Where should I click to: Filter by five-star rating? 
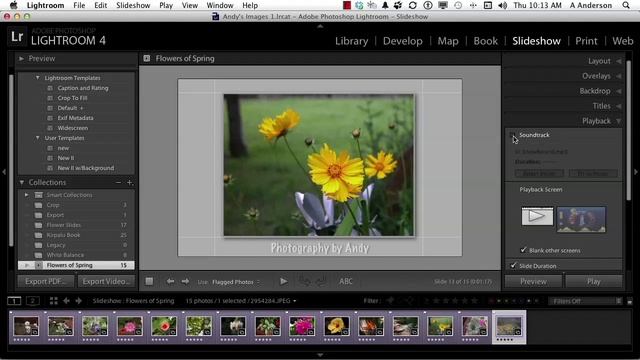(475, 301)
